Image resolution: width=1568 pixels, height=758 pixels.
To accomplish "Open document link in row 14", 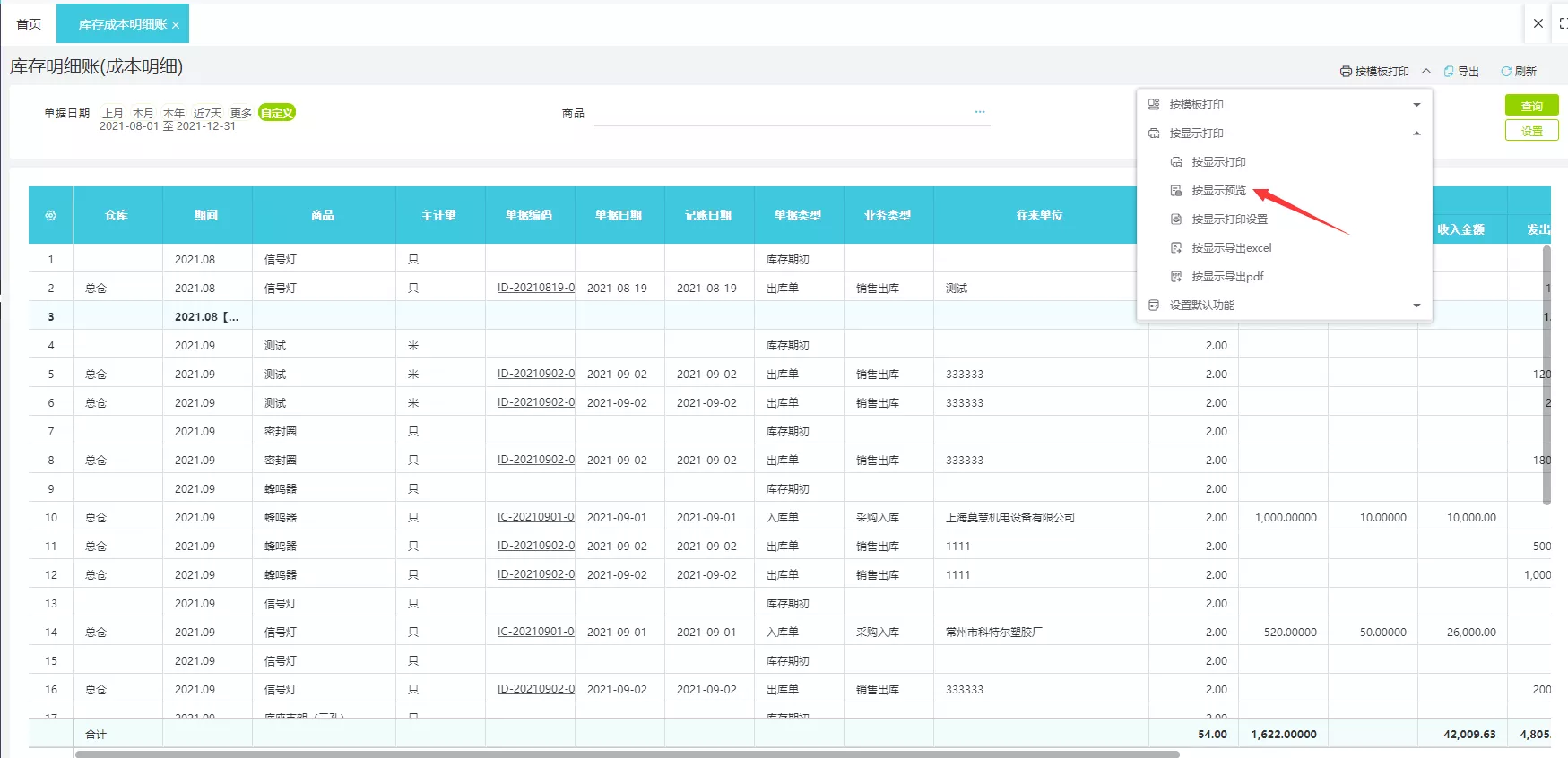I will [536, 632].
